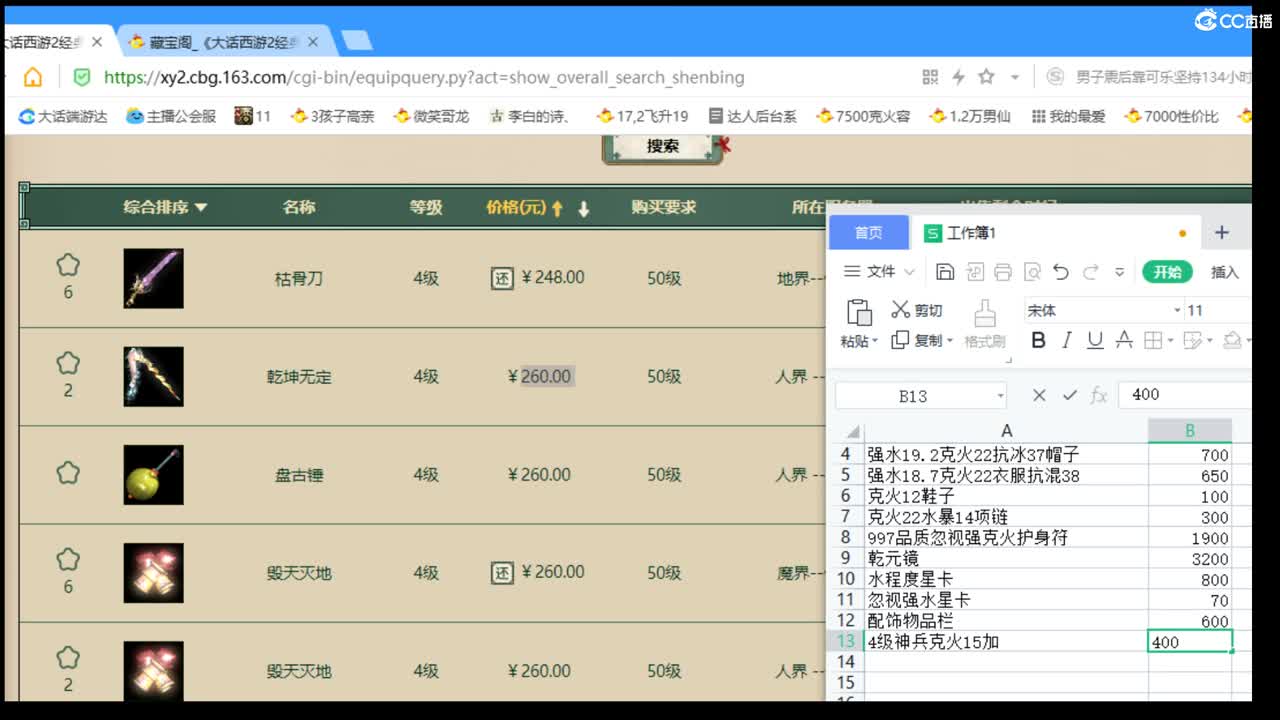Click the 乾坤无定 weapon thumbnail

[153, 376]
